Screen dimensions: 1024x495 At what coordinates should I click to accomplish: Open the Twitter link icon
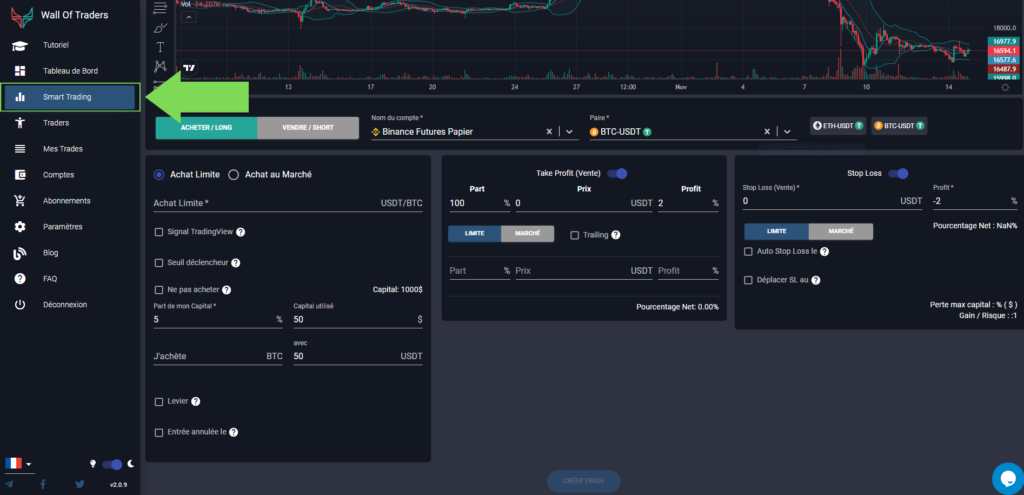pyautogui.click(x=79, y=484)
